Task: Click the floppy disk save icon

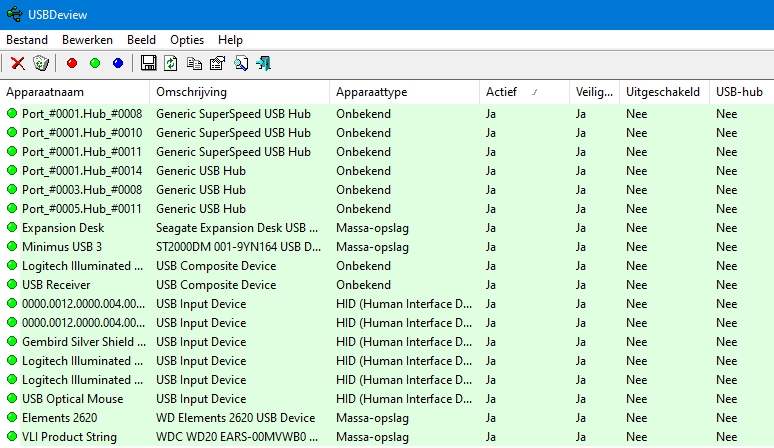Action: (x=149, y=64)
